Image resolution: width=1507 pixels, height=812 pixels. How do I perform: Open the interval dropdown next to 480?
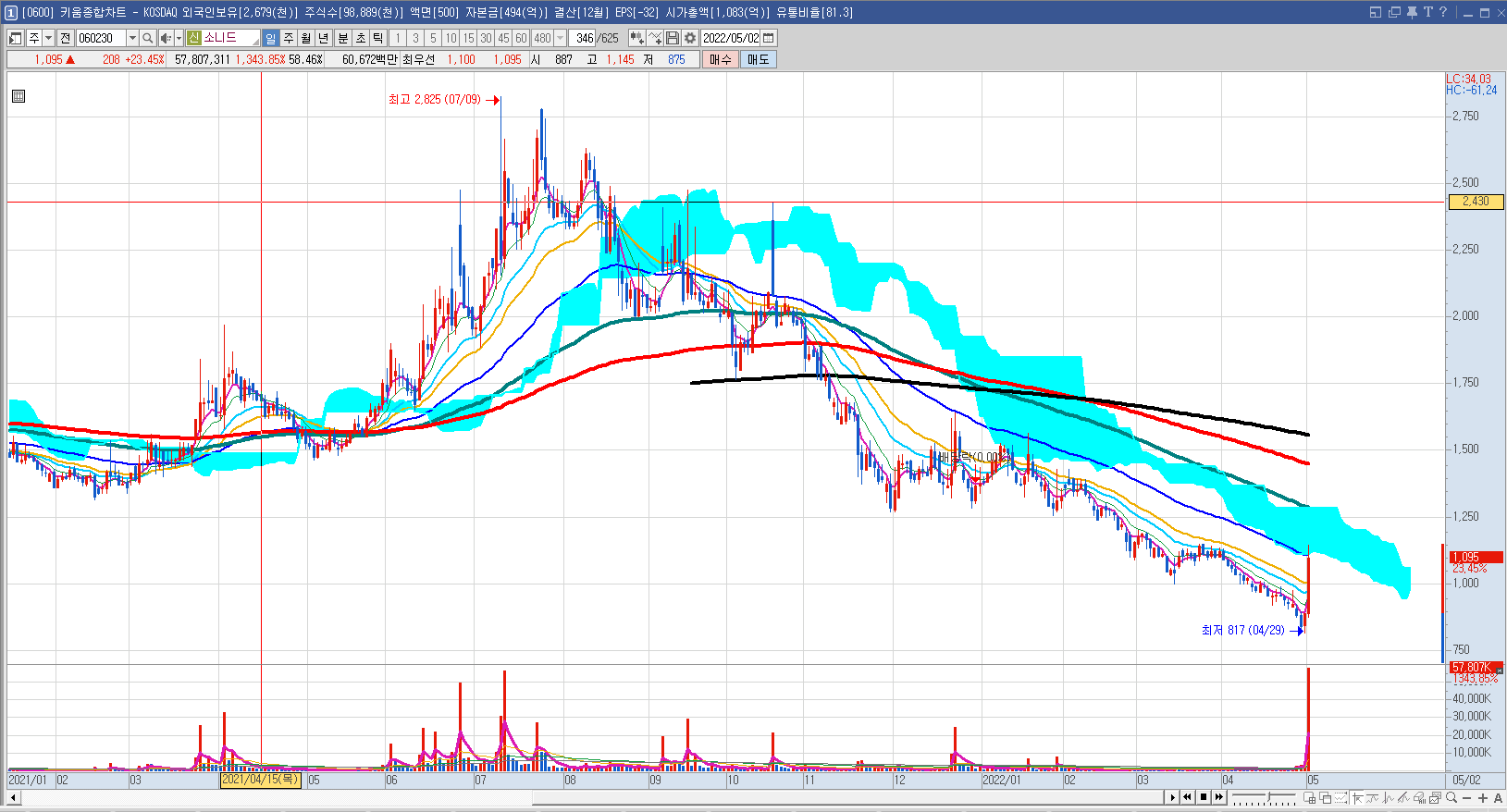point(560,38)
